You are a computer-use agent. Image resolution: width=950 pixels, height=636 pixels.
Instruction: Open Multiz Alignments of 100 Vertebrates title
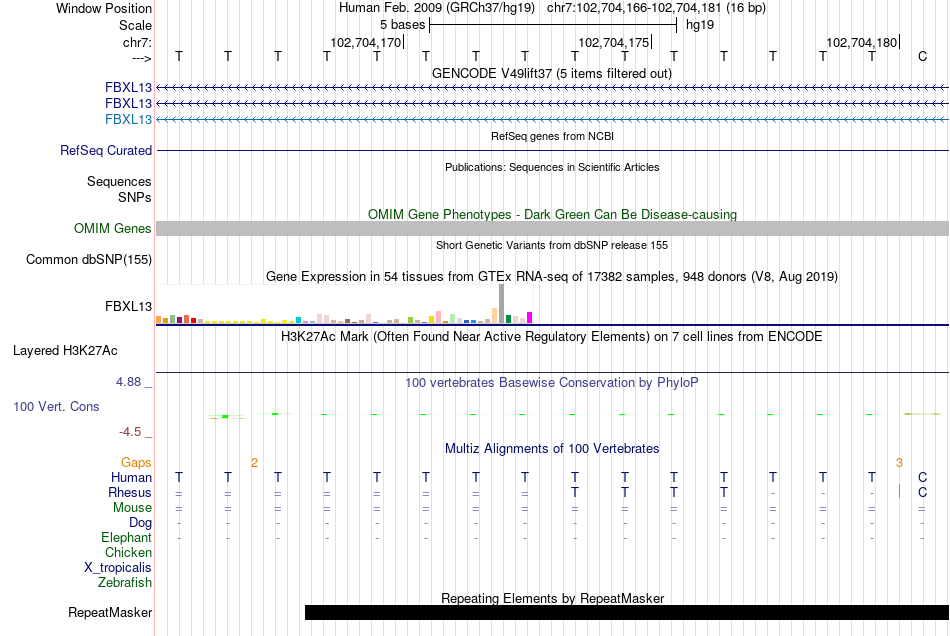pos(552,449)
